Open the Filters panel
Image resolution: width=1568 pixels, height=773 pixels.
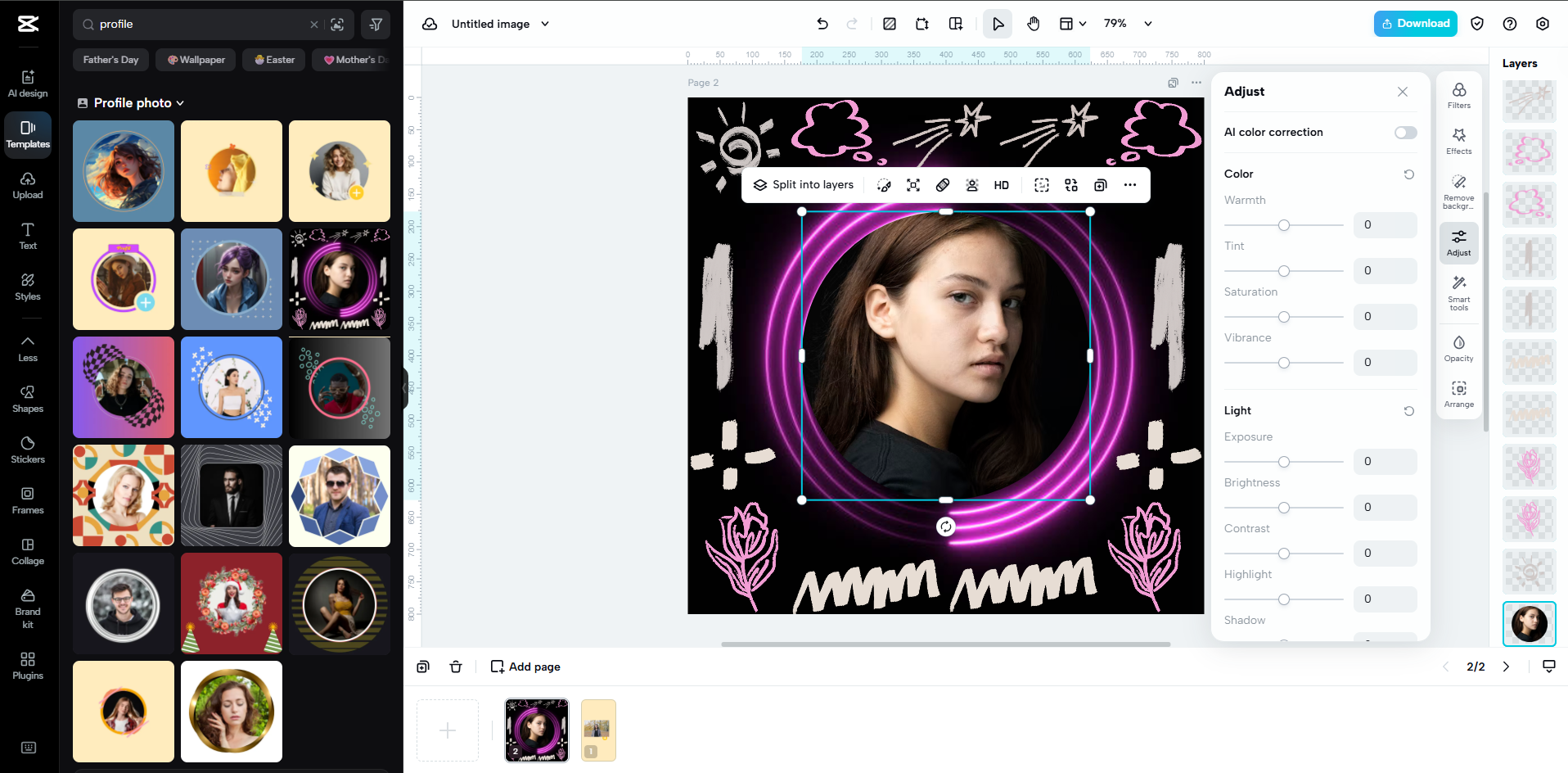click(1458, 94)
